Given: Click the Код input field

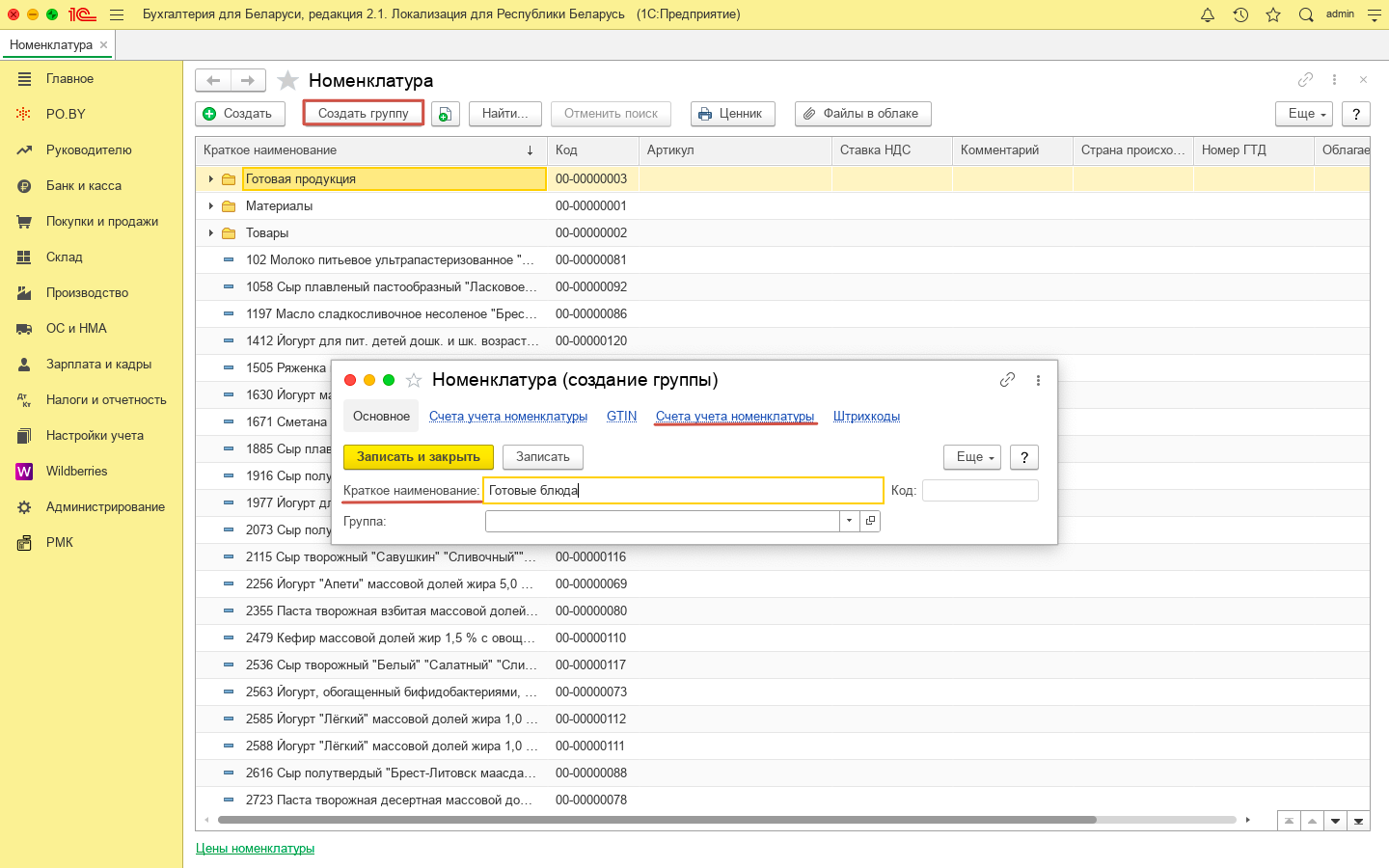Looking at the screenshot, I should (x=980, y=491).
